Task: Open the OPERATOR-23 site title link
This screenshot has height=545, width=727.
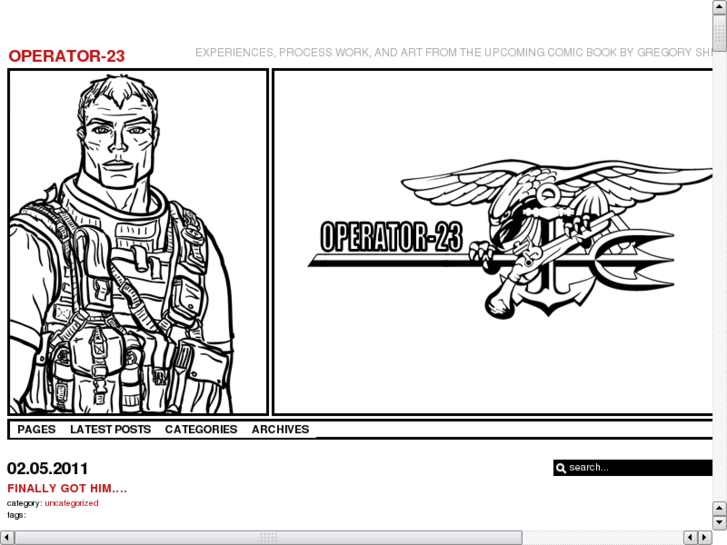Action: (x=66, y=56)
